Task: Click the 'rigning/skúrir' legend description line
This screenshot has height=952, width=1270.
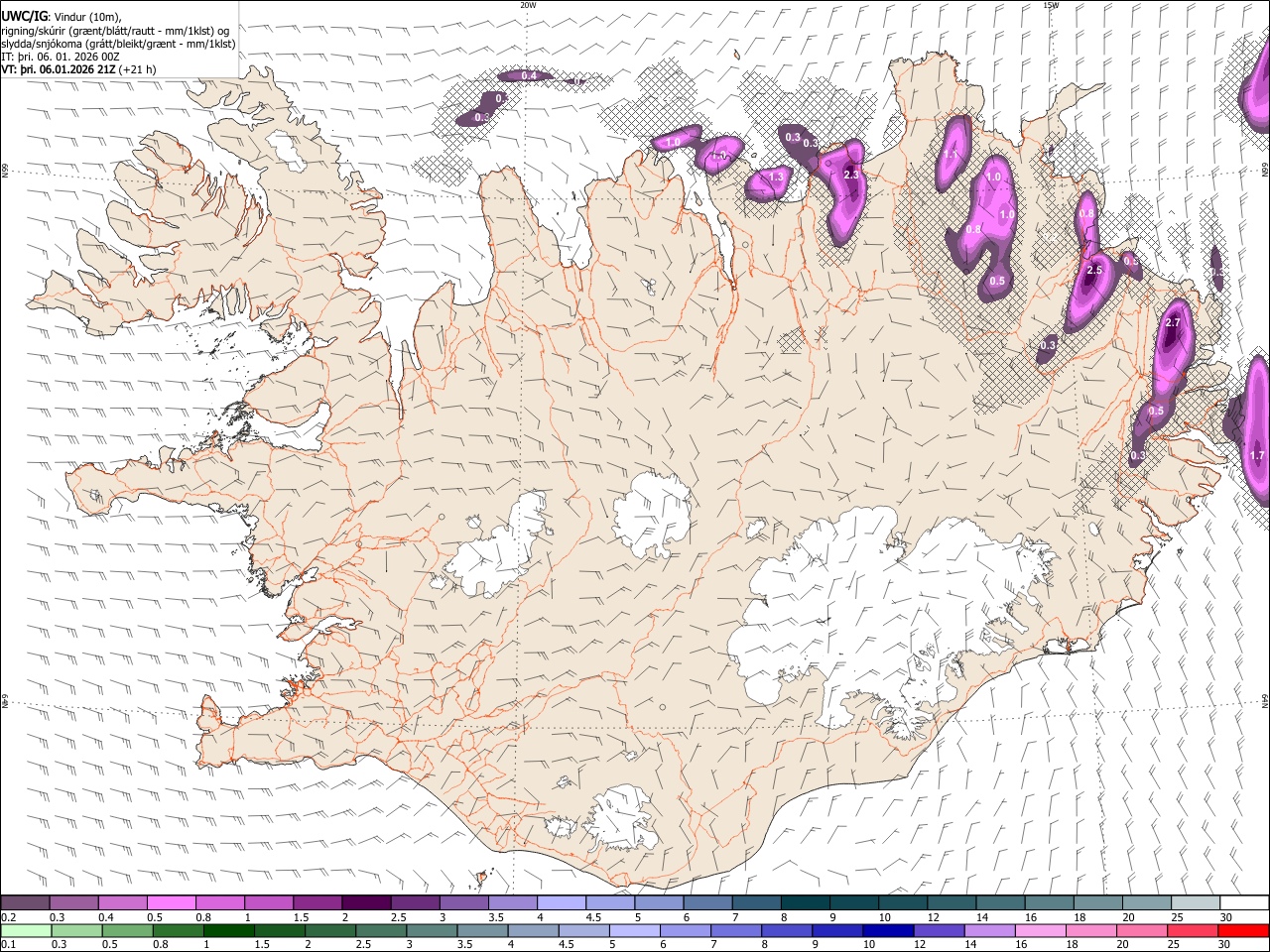Action: click(x=115, y=30)
